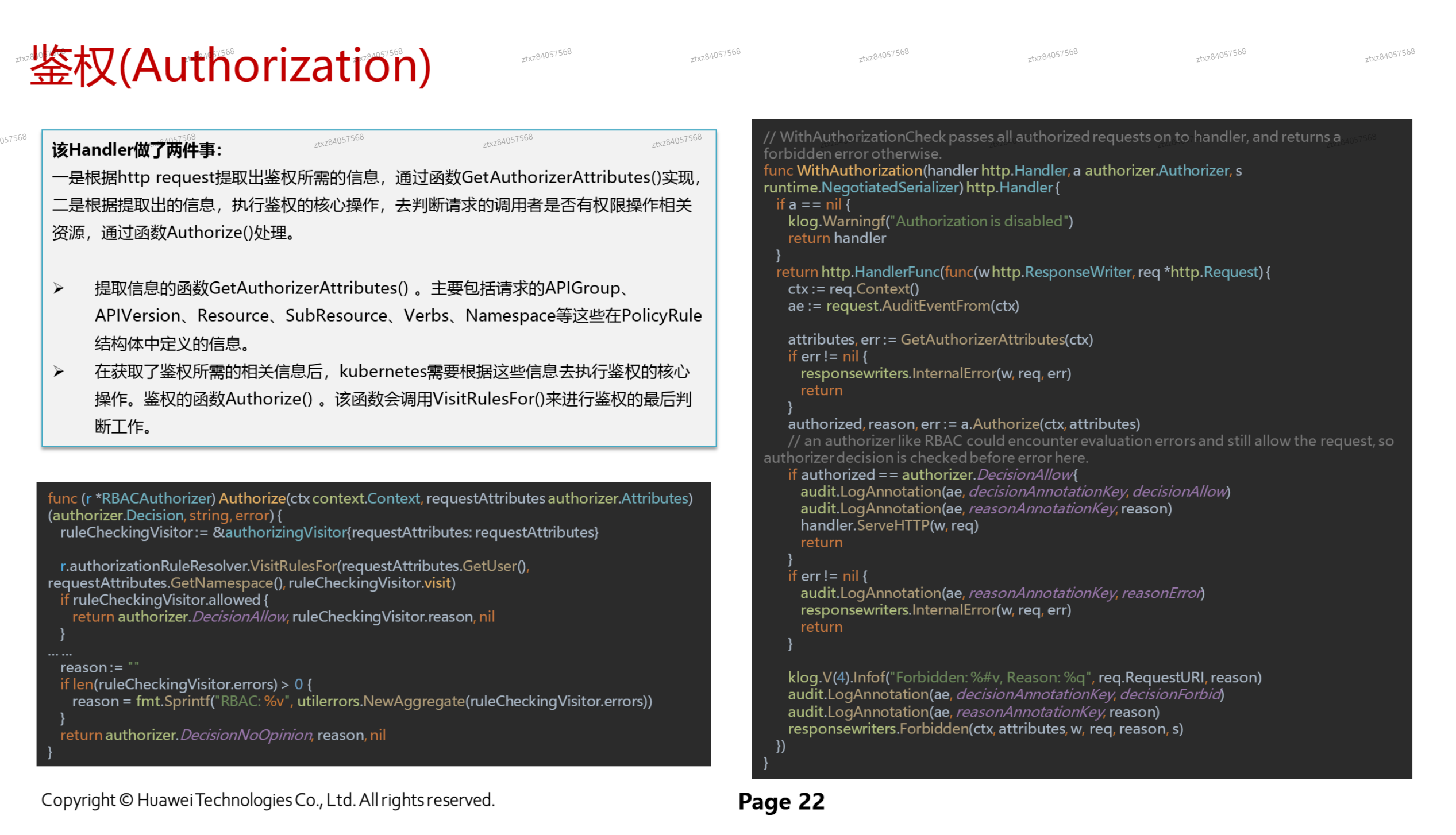Click the red title 鉴权(Authorization)

coord(230,67)
